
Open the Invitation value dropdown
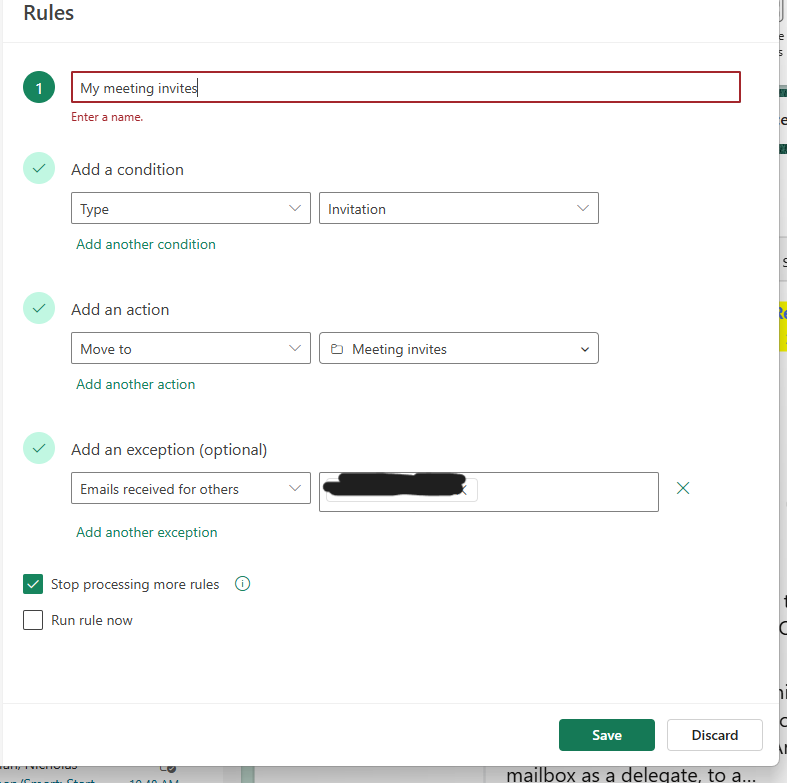(459, 208)
